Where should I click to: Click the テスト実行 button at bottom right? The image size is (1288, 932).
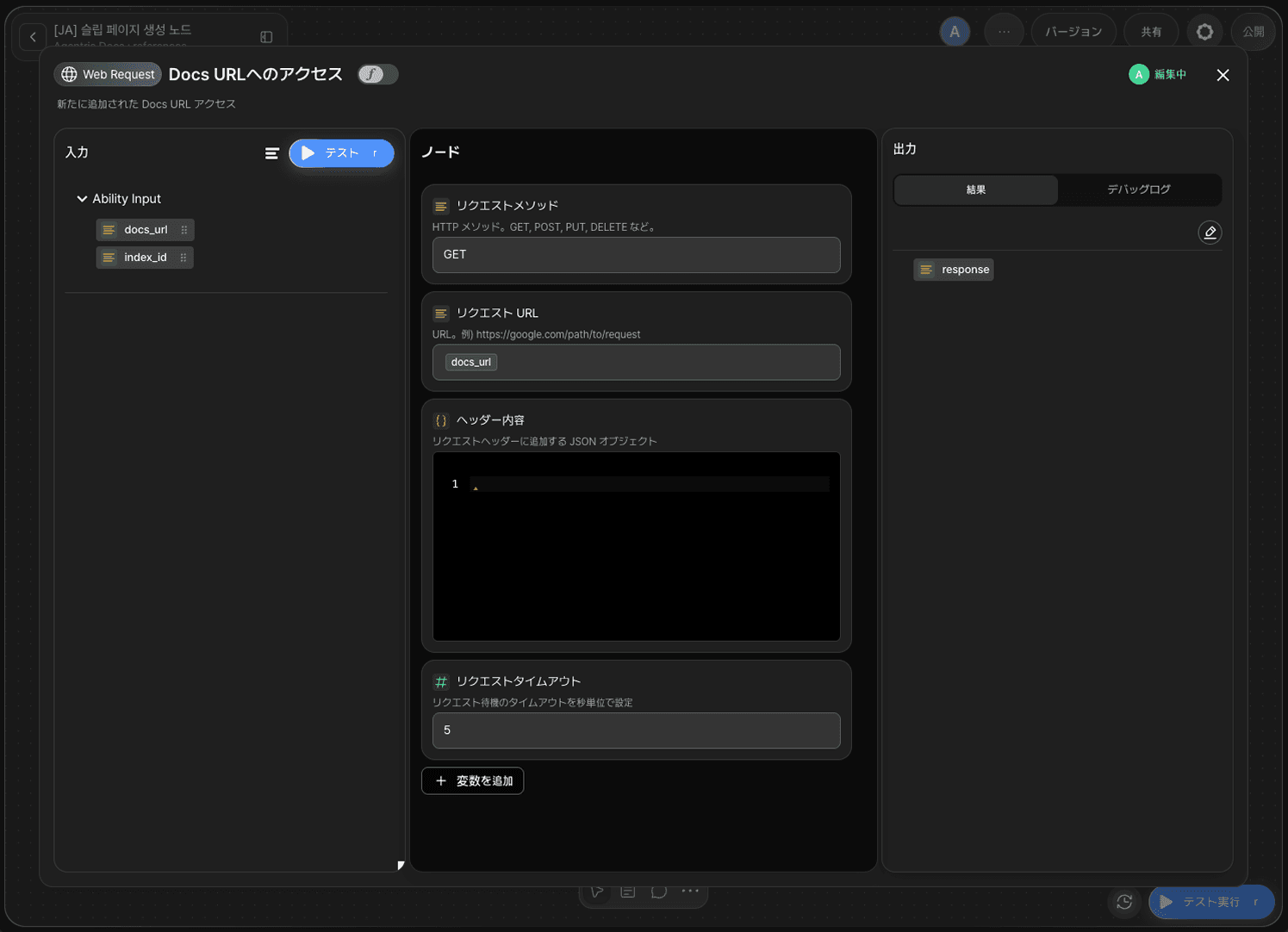coord(1211,902)
